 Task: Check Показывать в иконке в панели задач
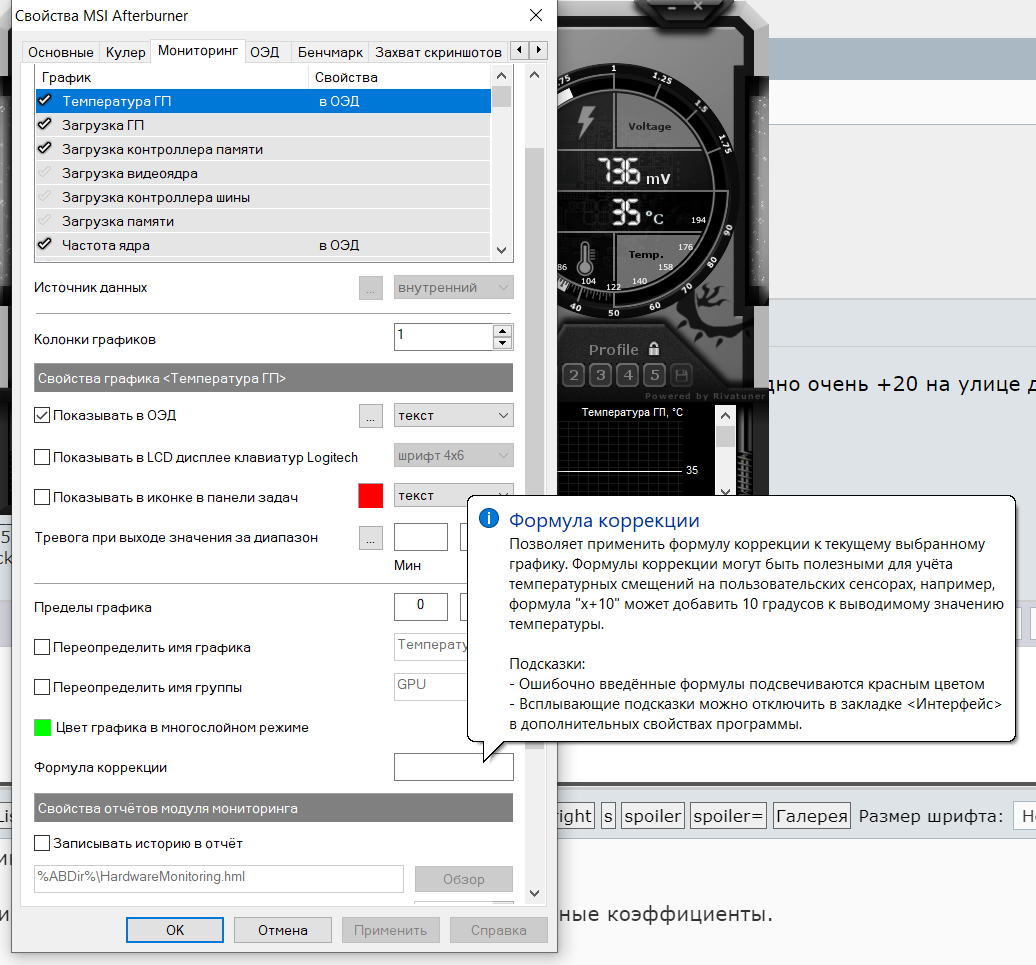coord(42,497)
